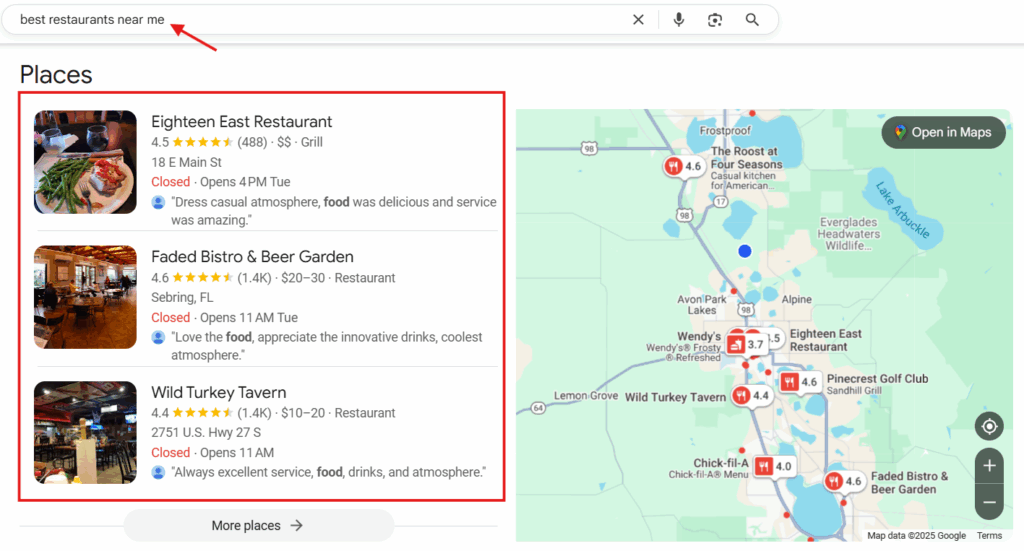
Task: Click reviewer avatar beside 'Always excellent service' review
Action: click(x=158, y=472)
